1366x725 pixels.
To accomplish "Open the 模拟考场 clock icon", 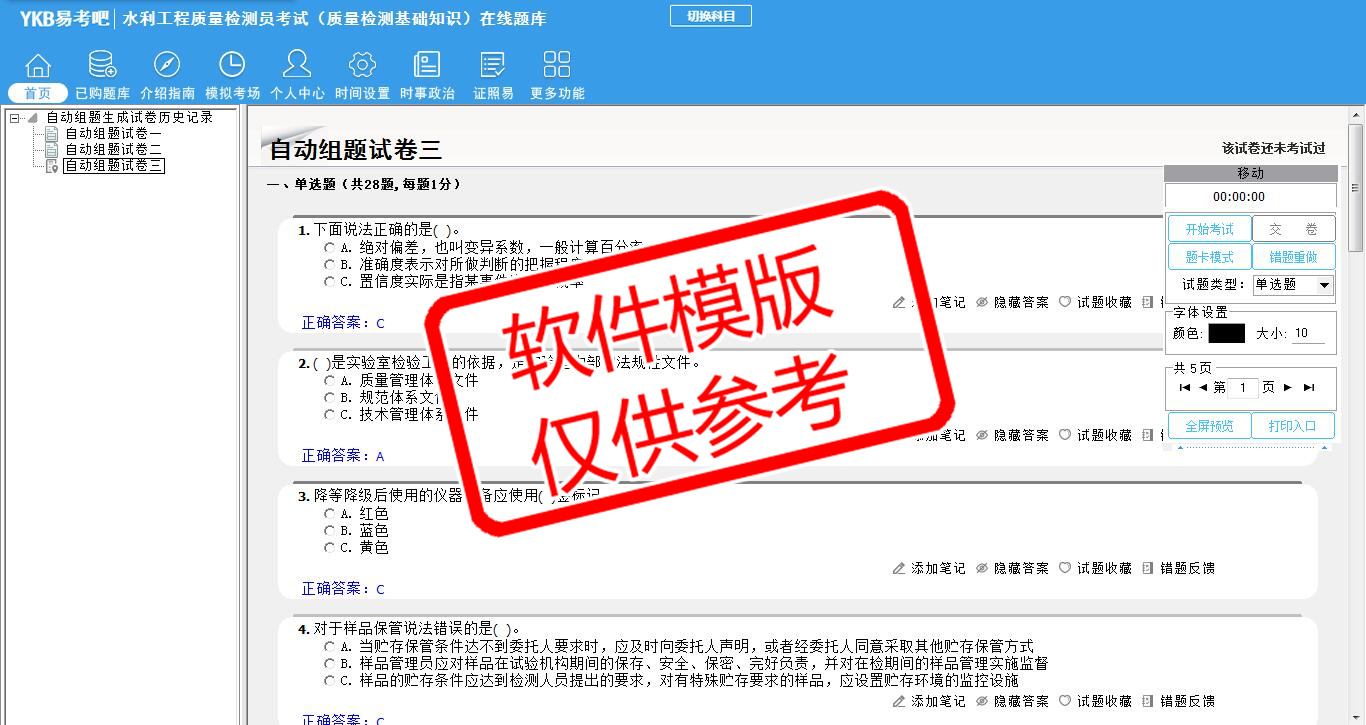I will pos(232,66).
